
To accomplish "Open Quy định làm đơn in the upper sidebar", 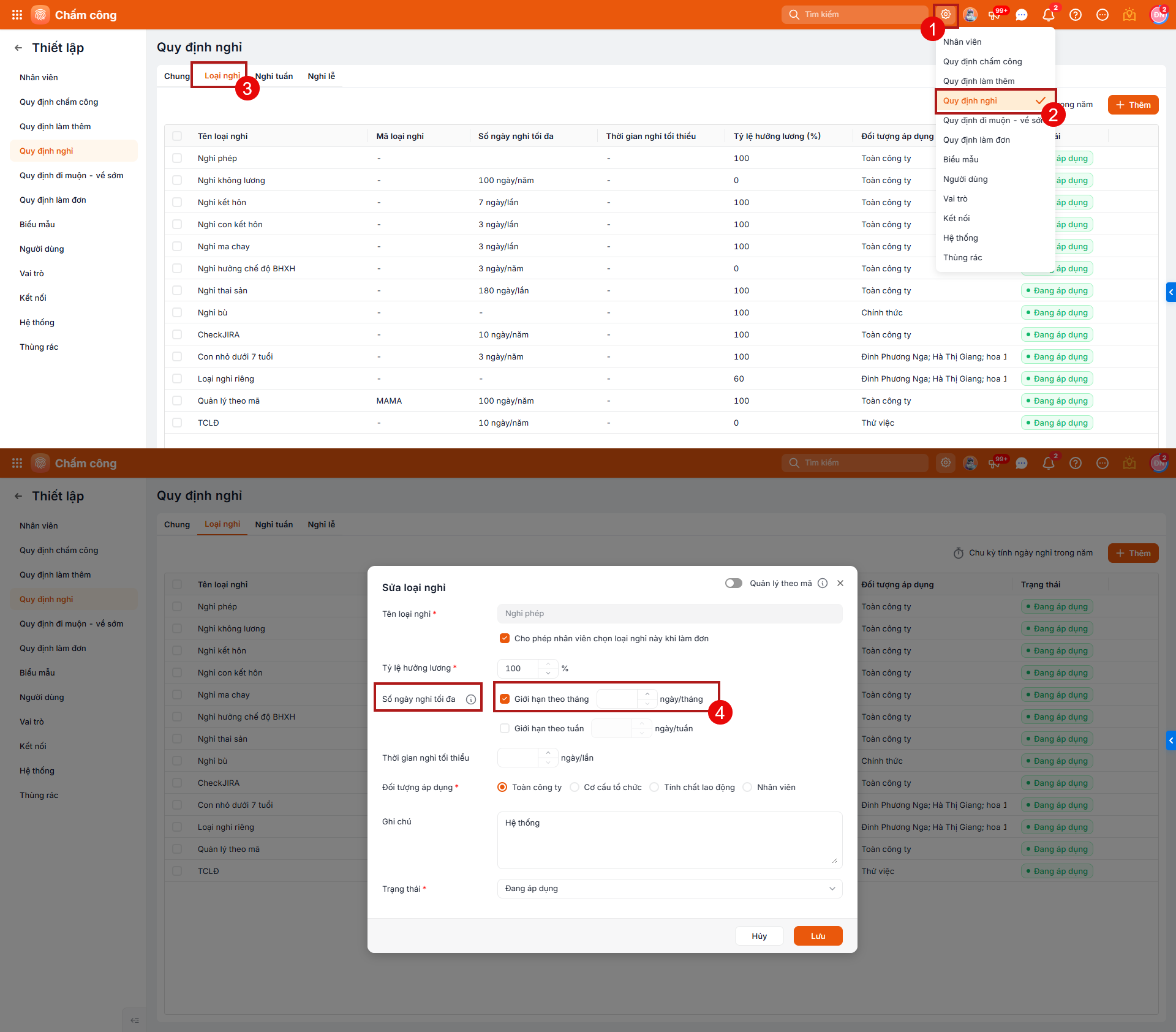I will tap(73, 200).
